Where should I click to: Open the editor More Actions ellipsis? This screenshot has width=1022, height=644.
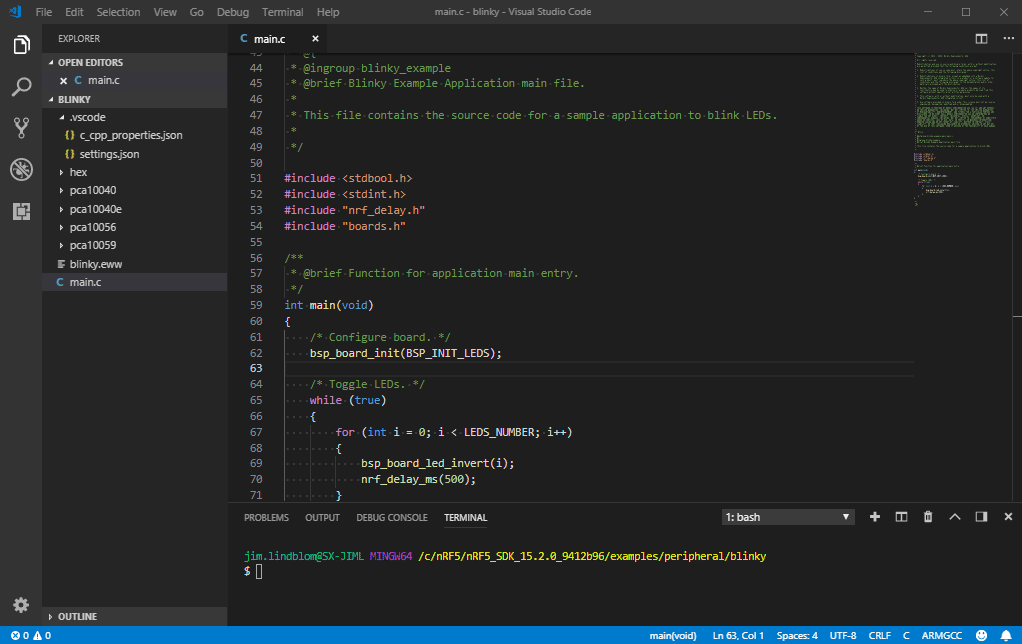pyautogui.click(x=1008, y=38)
